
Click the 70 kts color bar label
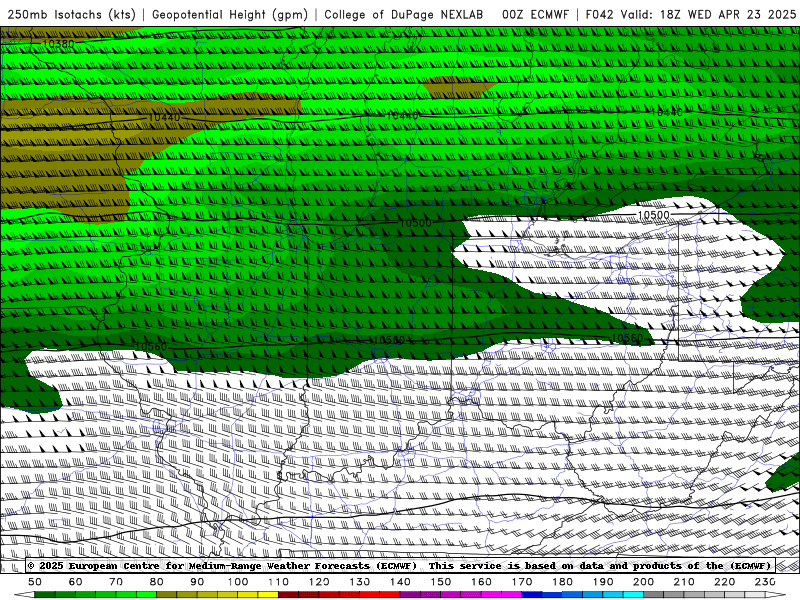pos(116,582)
